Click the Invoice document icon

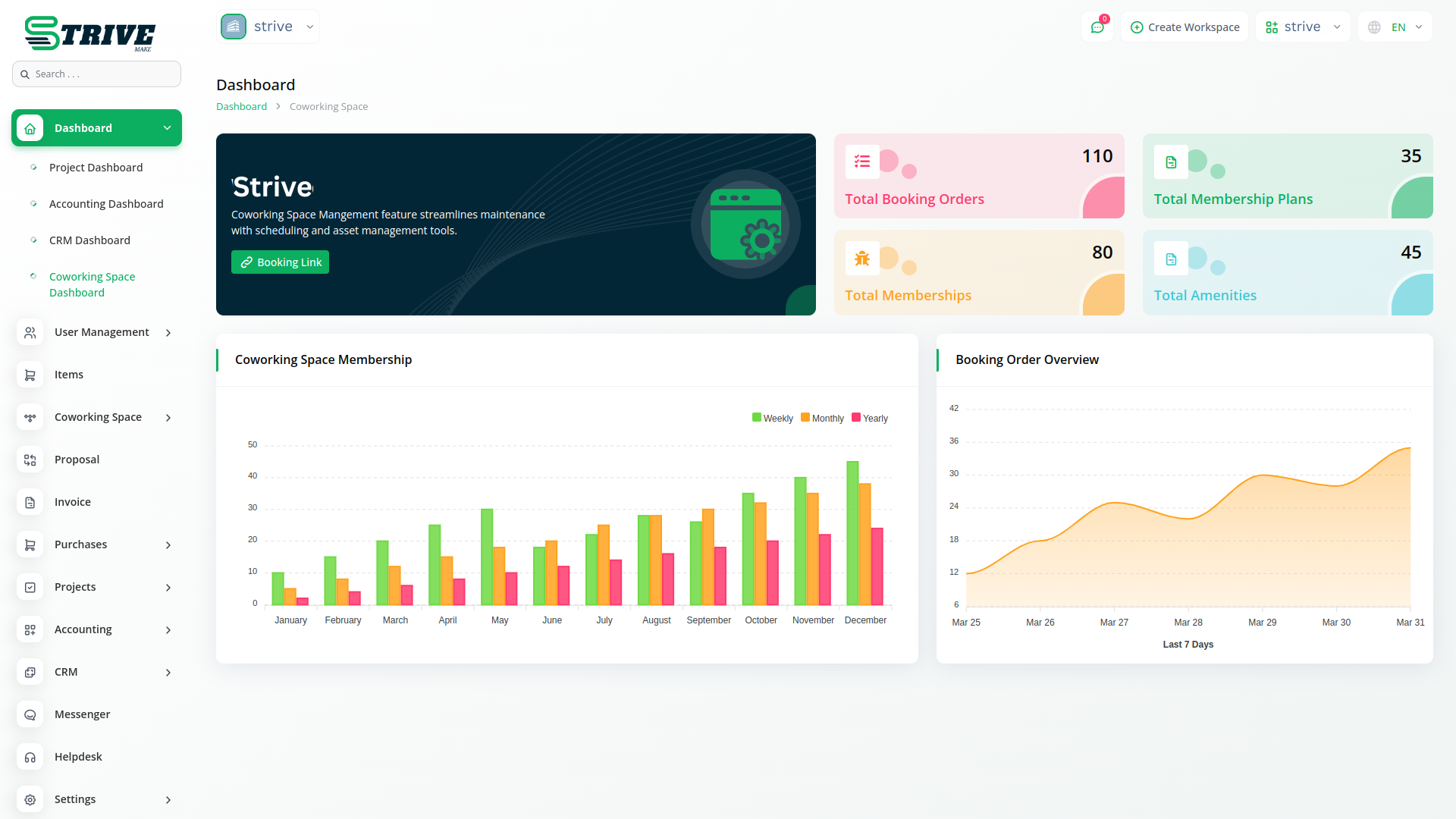30,502
